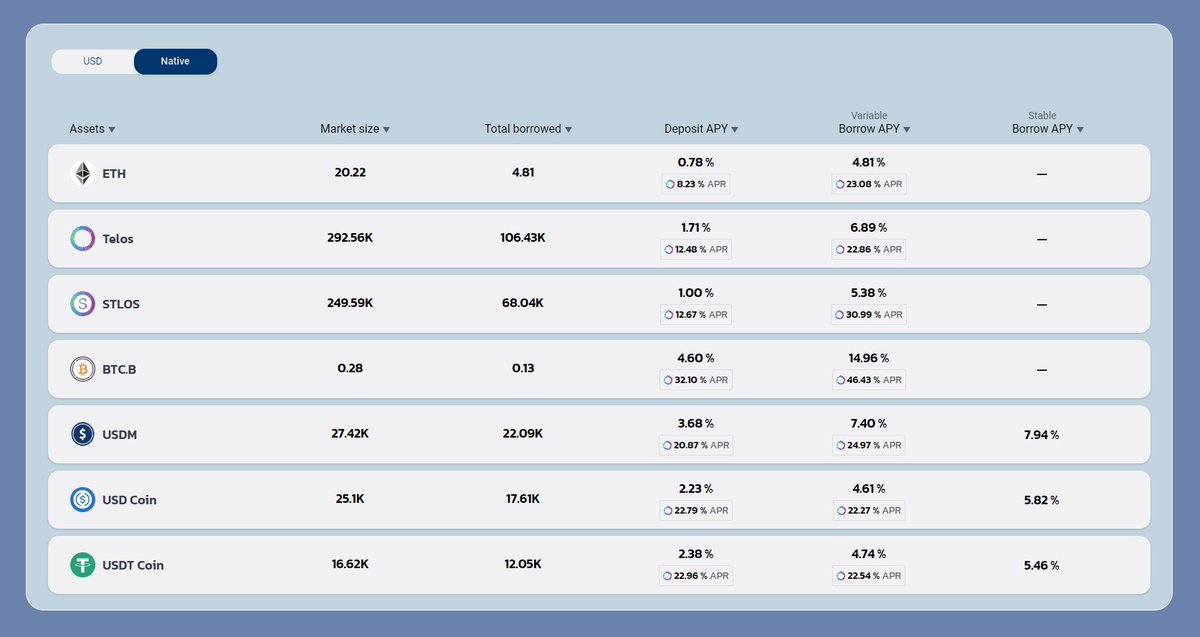Click the ETH deposit 8.23 % APR badge
The width and height of the screenshot is (1200, 637).
[696, 184]
